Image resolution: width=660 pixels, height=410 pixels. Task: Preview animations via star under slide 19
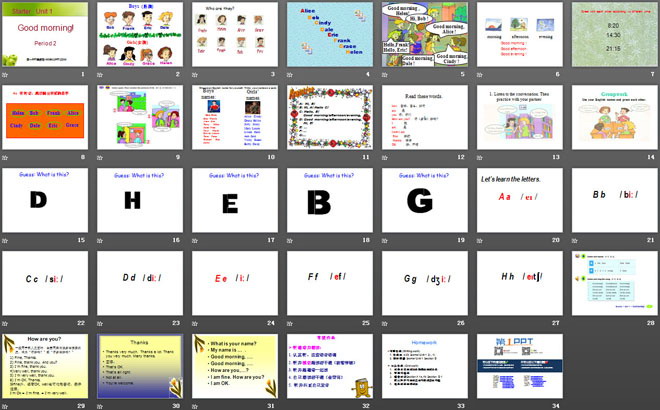coord(385,241)
